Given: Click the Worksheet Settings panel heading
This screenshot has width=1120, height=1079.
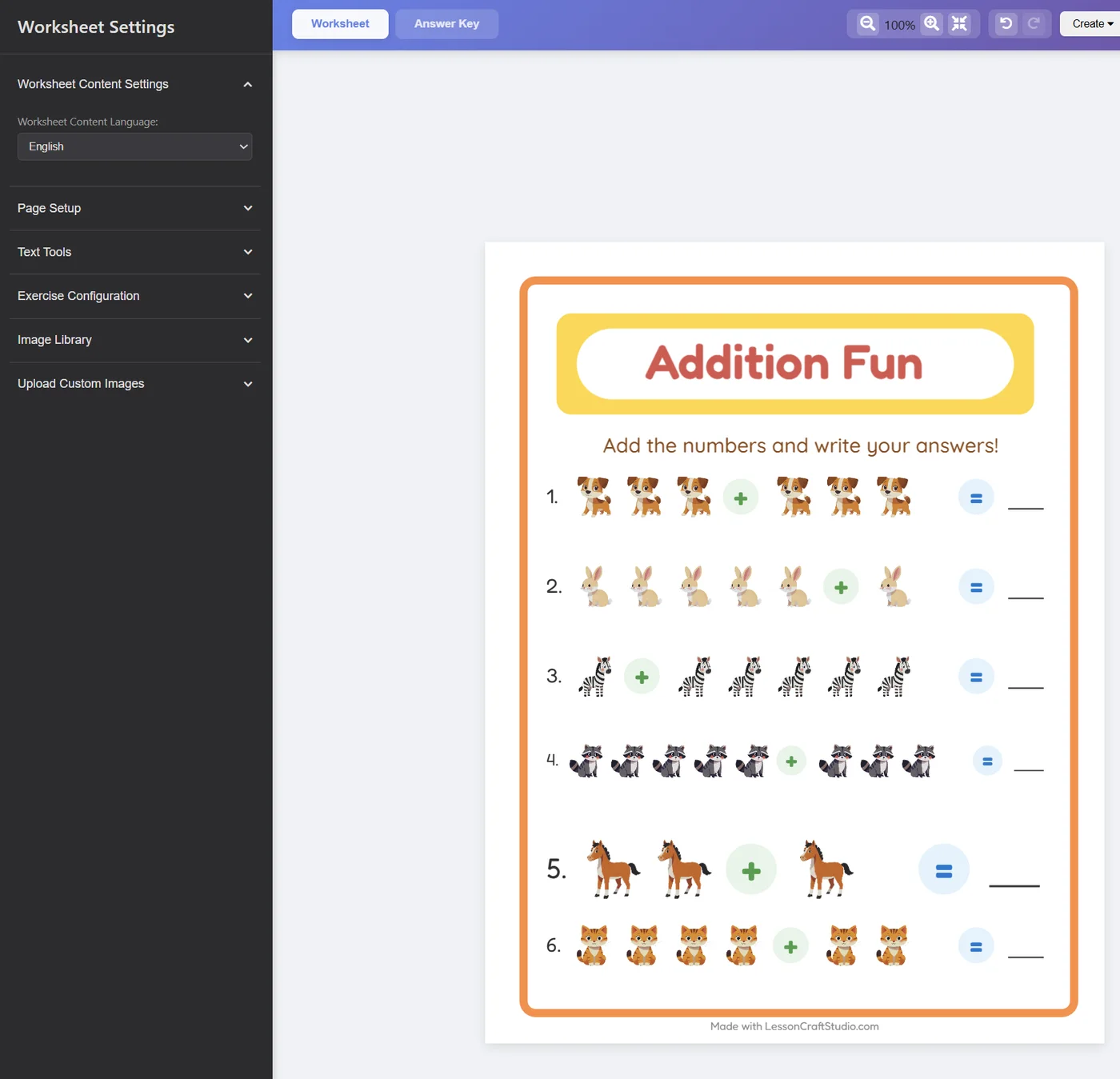Looking at the screenshot, I should tap(96, 27).
